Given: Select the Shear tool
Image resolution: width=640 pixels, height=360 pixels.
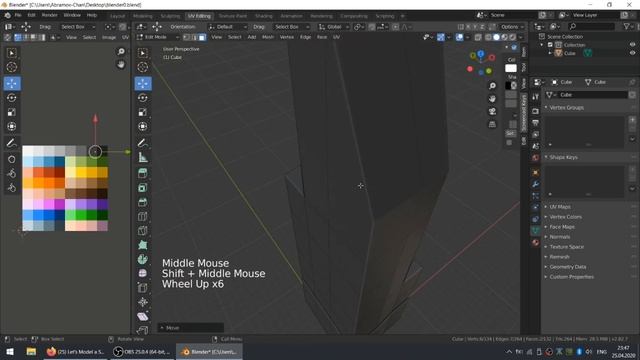Looking at the screenshot, I should (x=143, y=316).
